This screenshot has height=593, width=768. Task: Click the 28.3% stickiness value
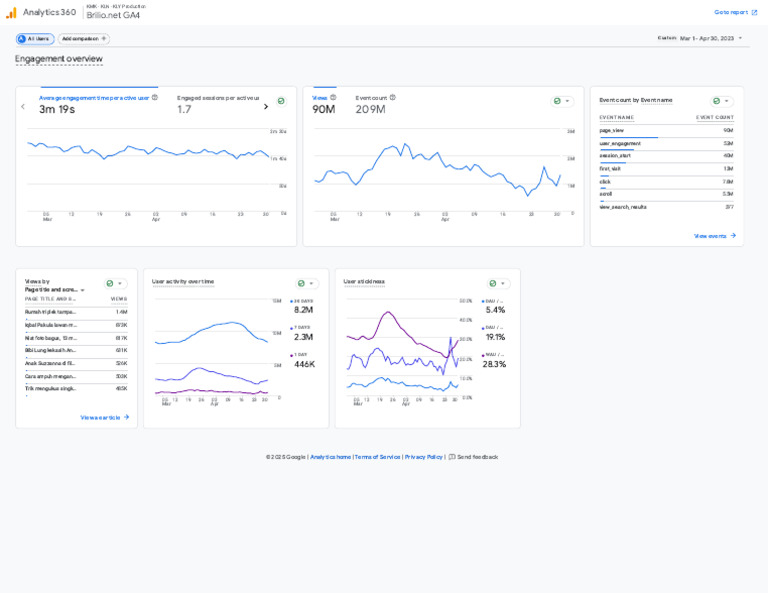click(494, 364)
